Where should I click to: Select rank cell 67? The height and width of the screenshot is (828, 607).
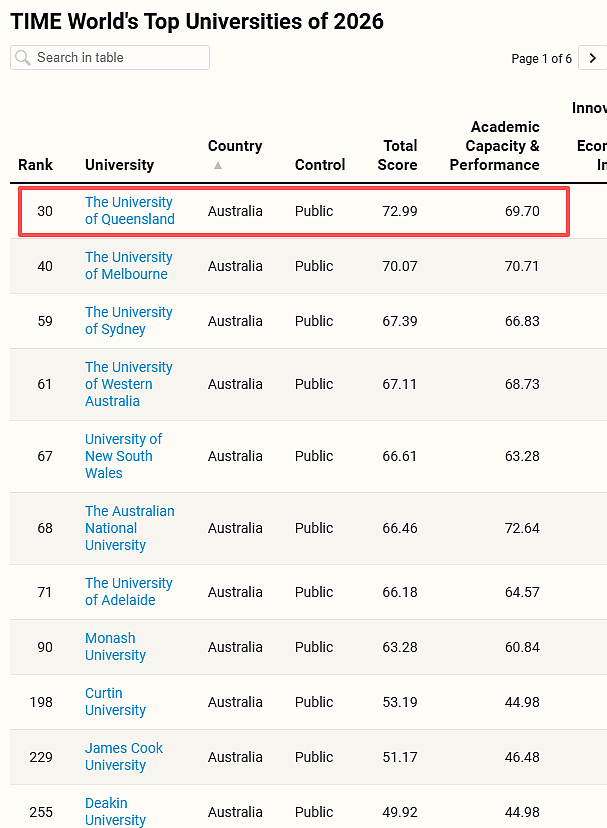pos(45,456)
